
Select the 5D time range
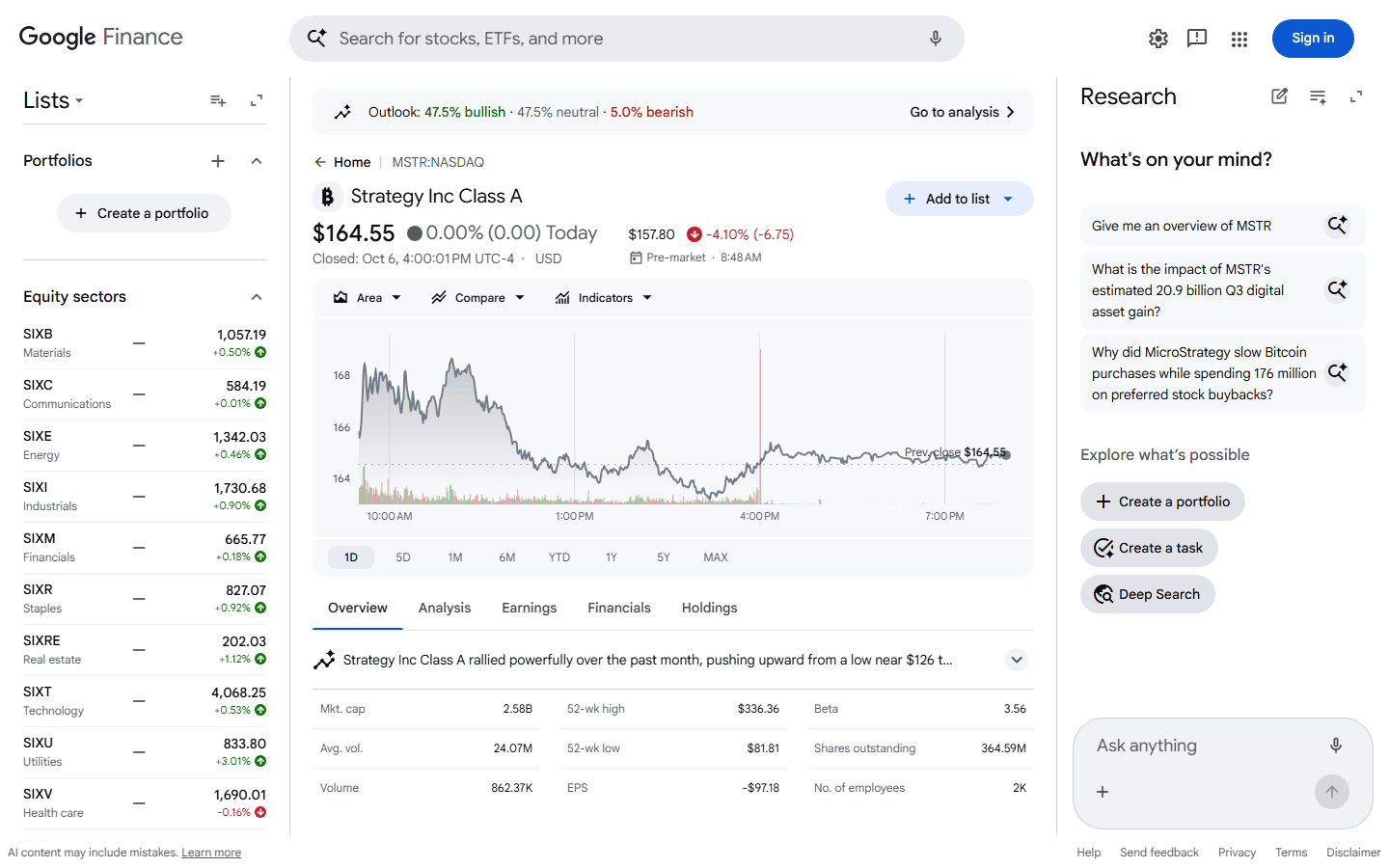point(403,557)
